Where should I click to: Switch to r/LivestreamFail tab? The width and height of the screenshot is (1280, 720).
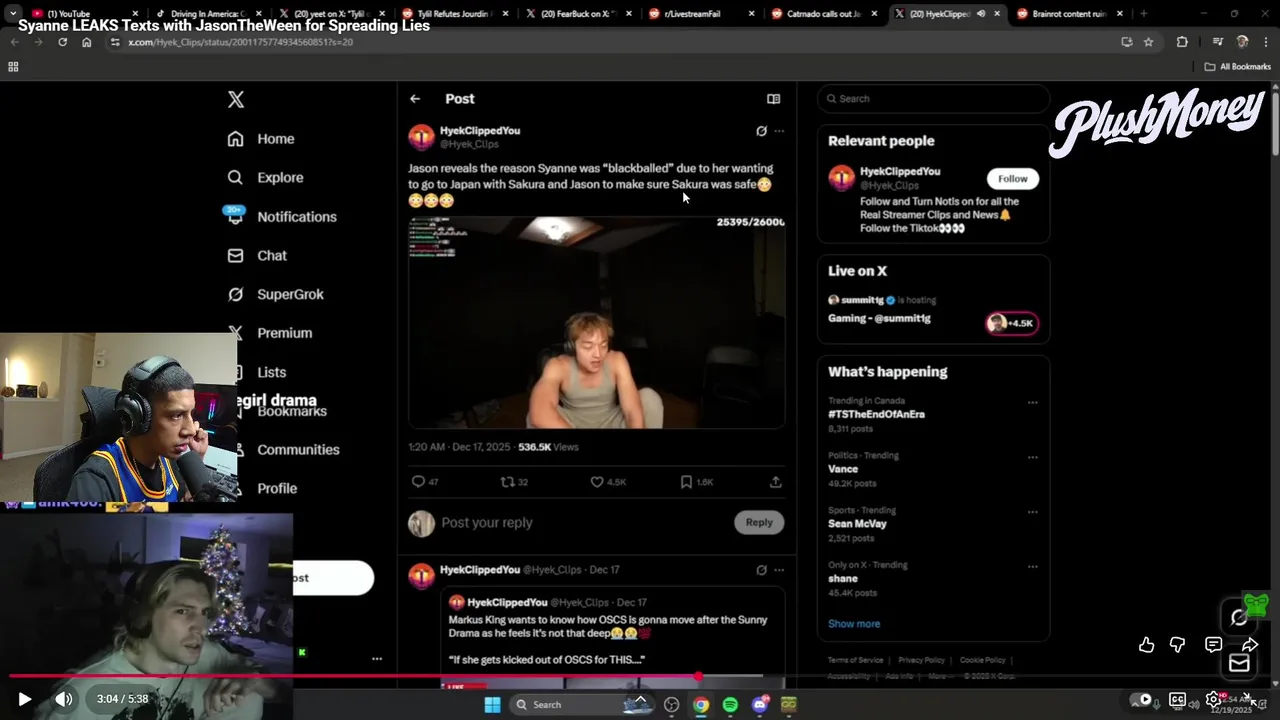701,14
